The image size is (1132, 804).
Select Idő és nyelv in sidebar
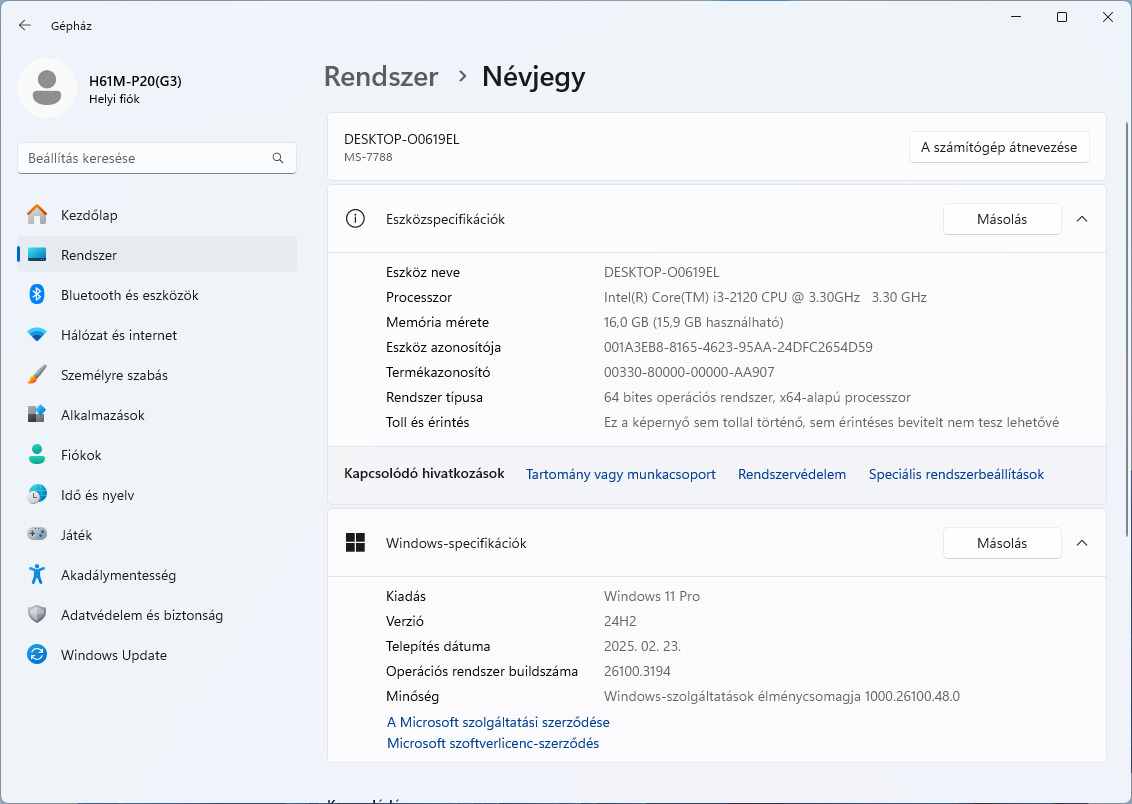click(x=97, y=495)
